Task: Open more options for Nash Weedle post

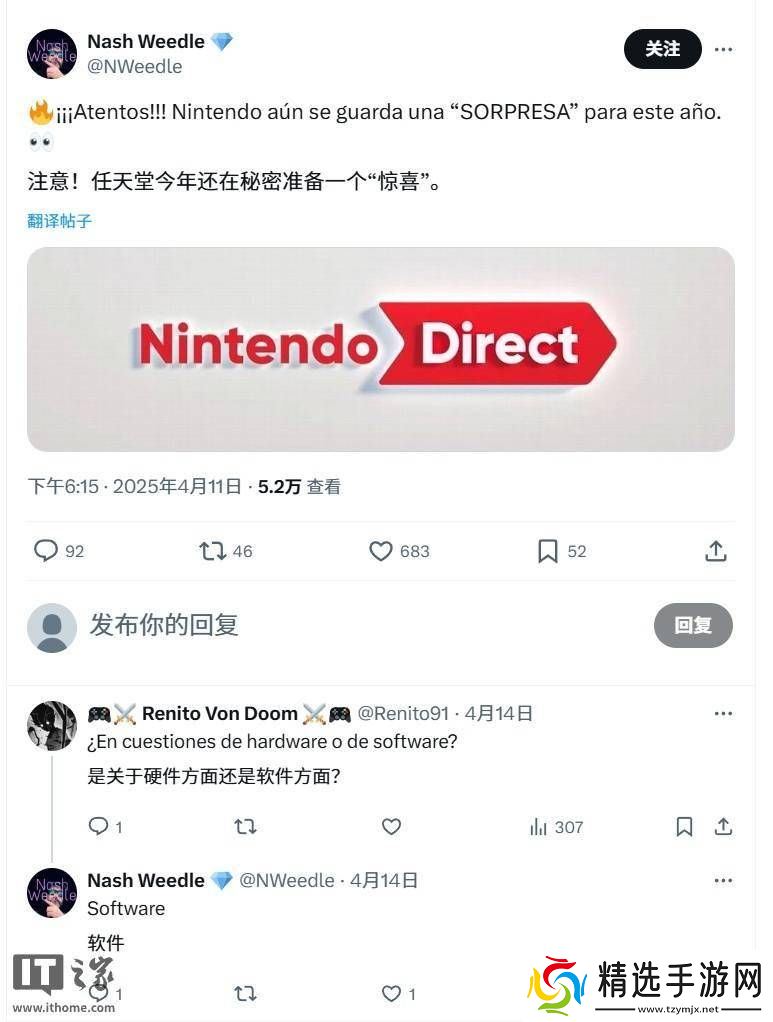Action: [723, 50]
